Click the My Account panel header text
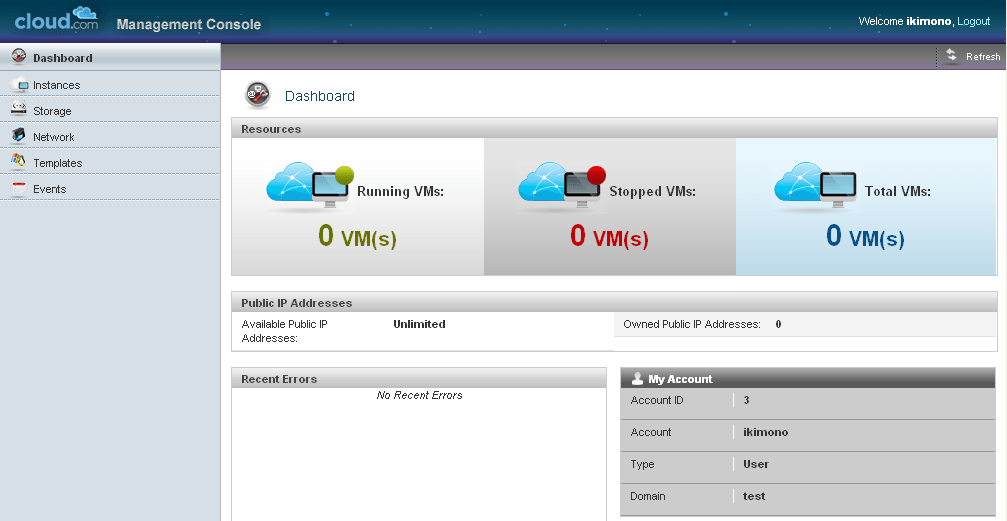 coord(680,379)
